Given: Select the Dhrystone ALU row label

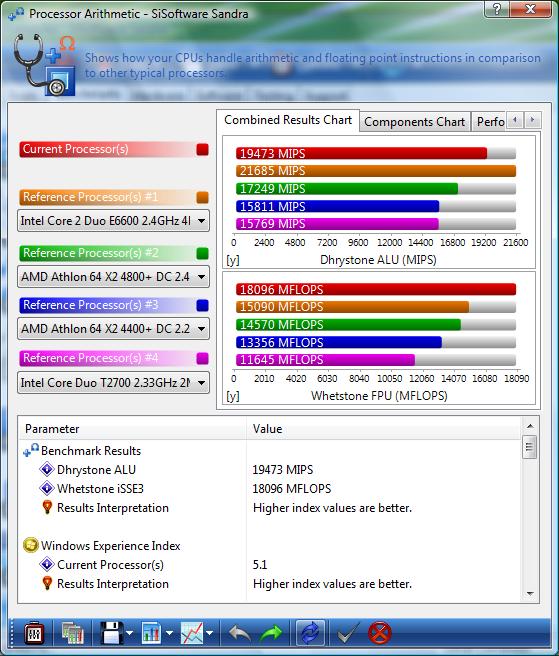Looking at the screenshot, I should coord(96,469).
